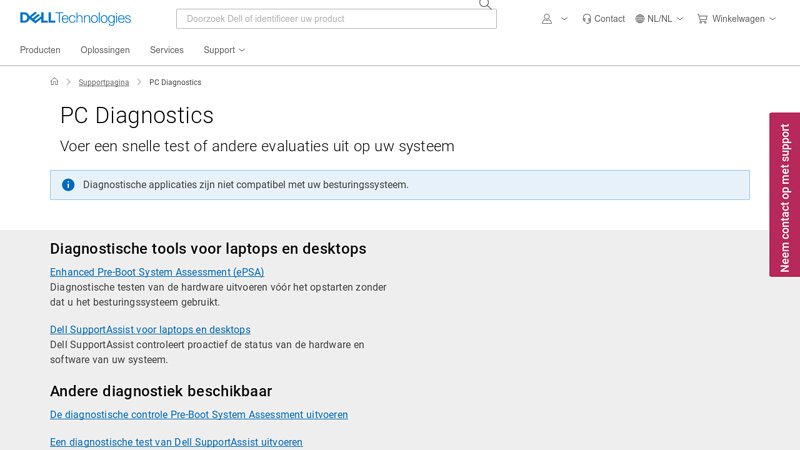Expand the Winkelwagen dropdown
The image size is (800, 450).
[x=772, y=18]
